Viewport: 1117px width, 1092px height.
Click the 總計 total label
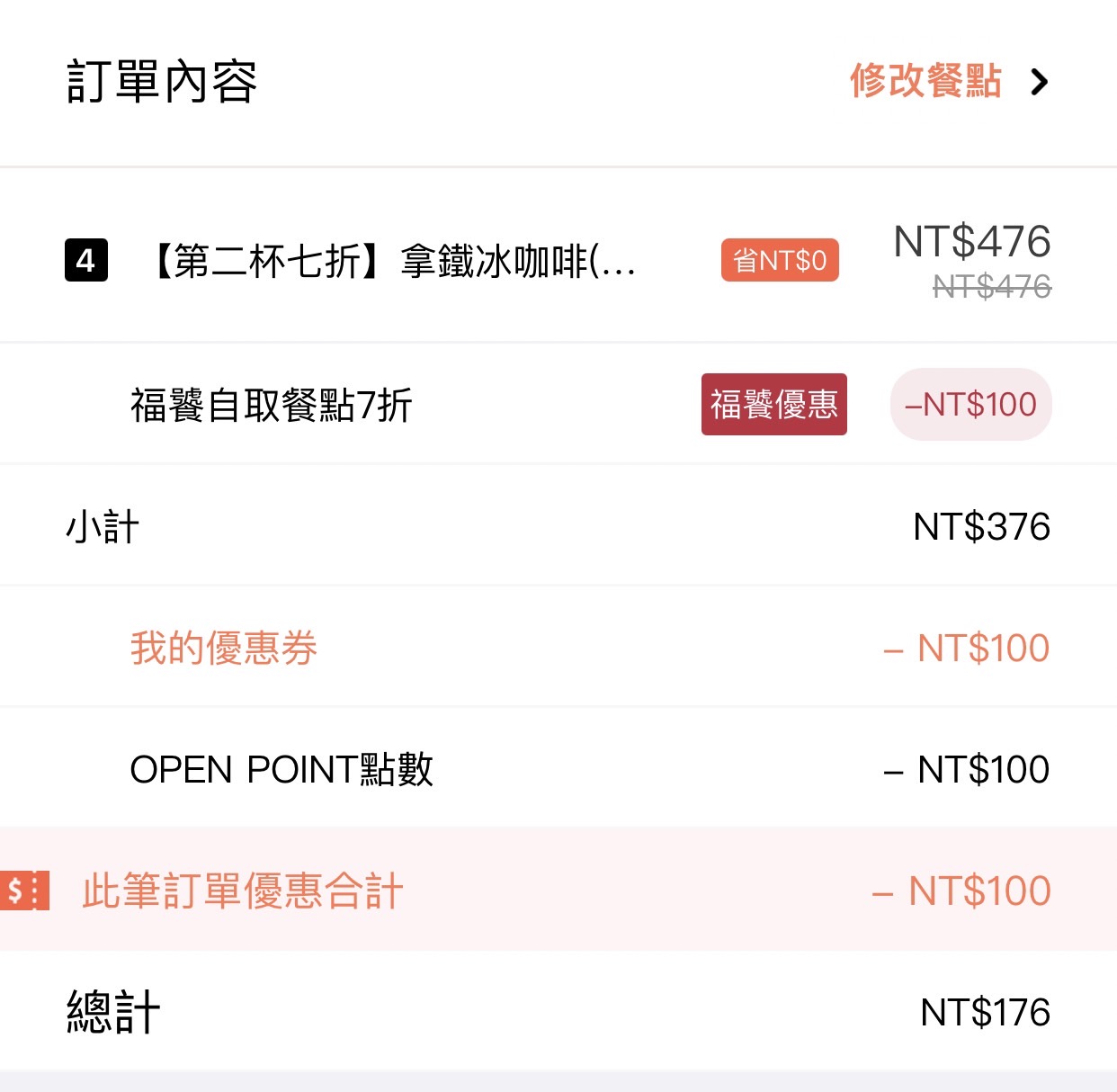pos(113,1012)
